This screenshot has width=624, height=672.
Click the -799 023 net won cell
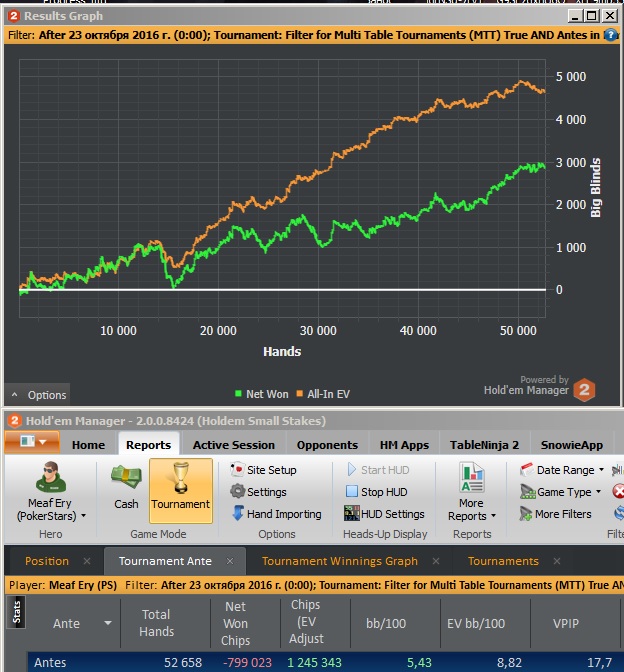tap(247, 663)
